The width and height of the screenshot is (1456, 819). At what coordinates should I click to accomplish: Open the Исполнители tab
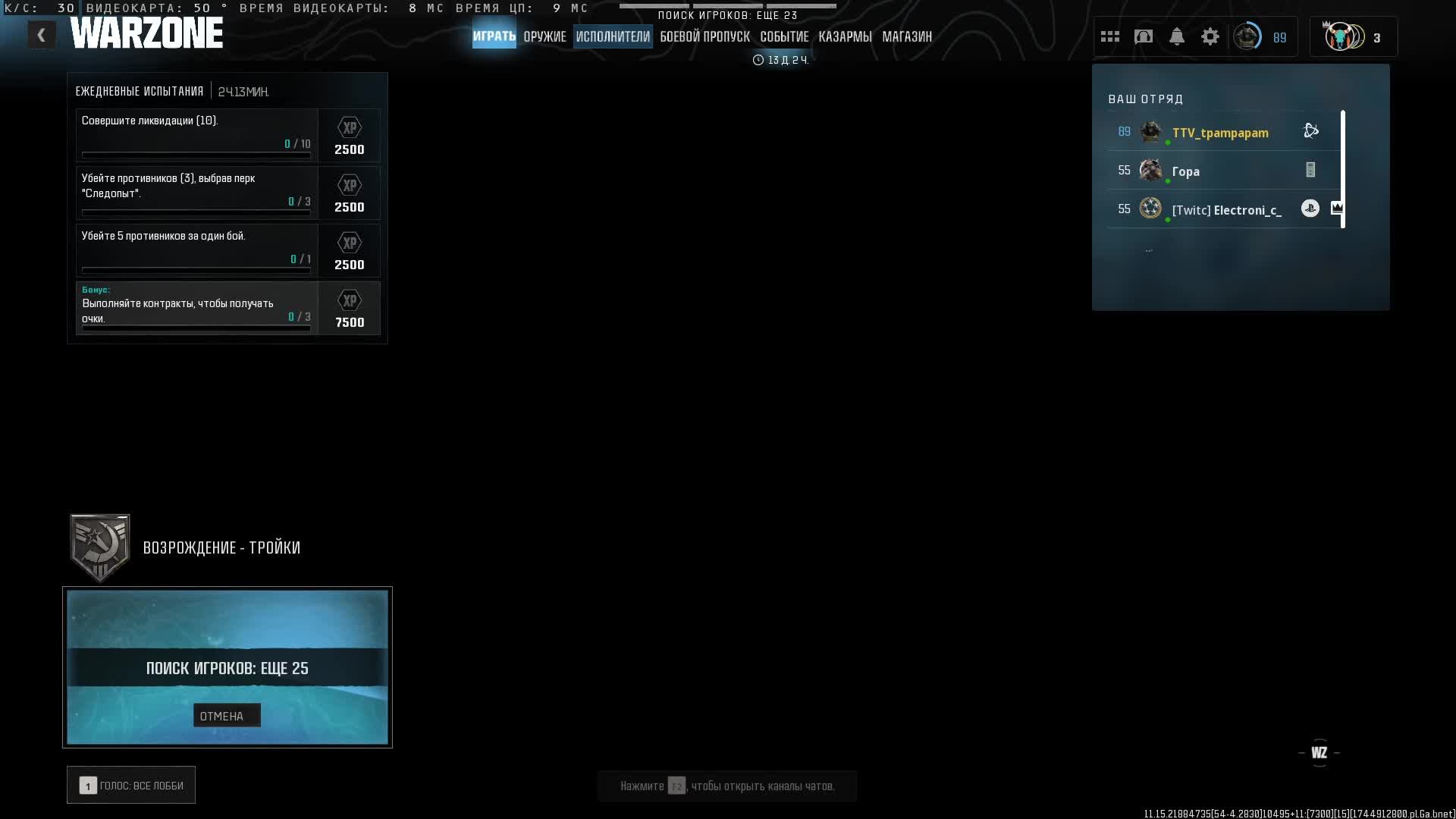[613, 36]
